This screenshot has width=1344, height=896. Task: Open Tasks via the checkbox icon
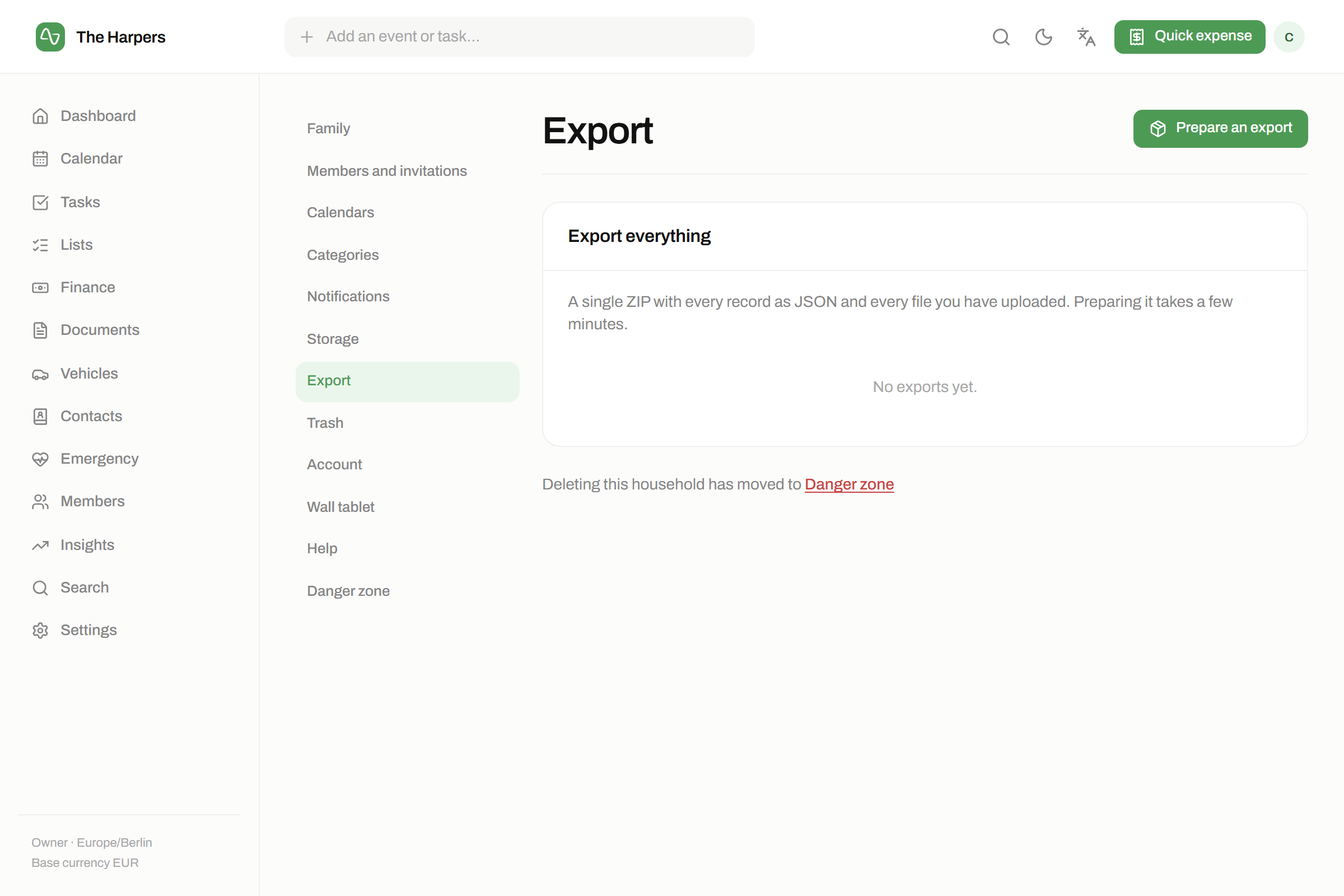tap(40, 202)
